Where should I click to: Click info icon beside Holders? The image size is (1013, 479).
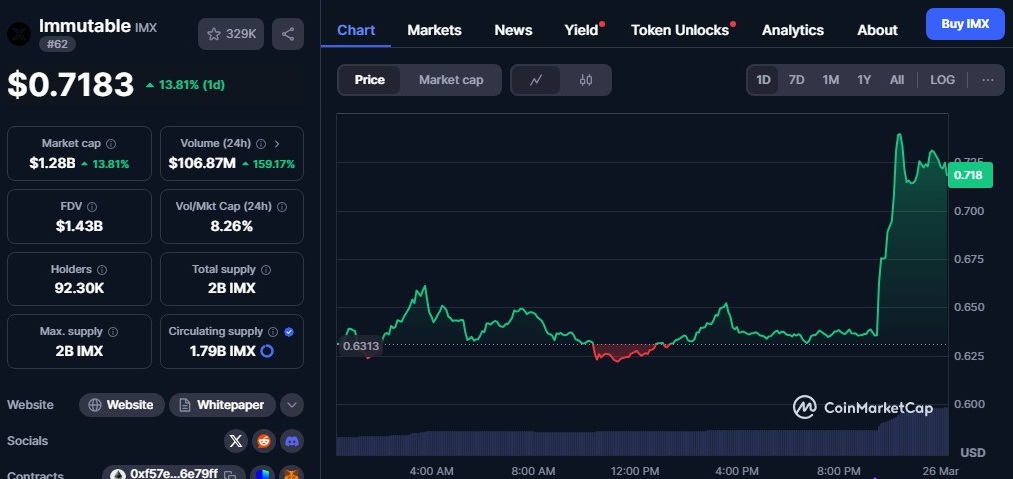coord(102,270)
